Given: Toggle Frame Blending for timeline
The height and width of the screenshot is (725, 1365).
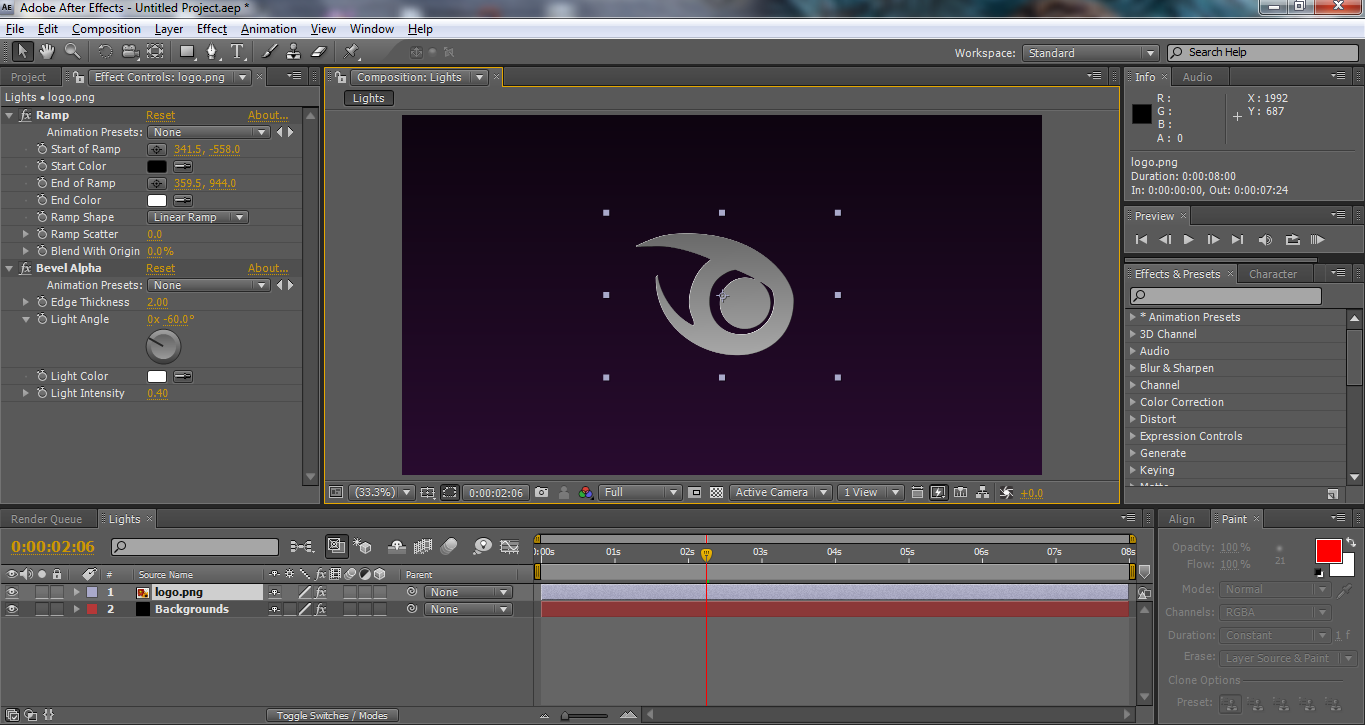Looking at the screenshot, I should click(423, 547).
